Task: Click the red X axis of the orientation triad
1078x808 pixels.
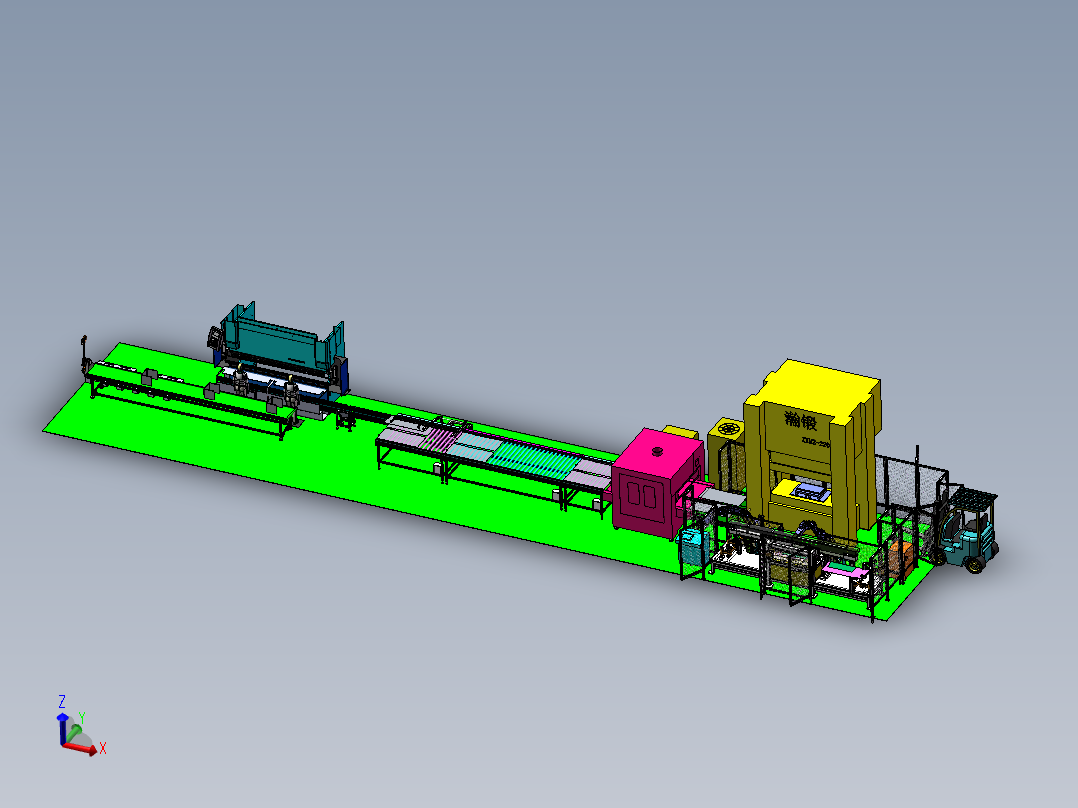Action: coord(80,749)
